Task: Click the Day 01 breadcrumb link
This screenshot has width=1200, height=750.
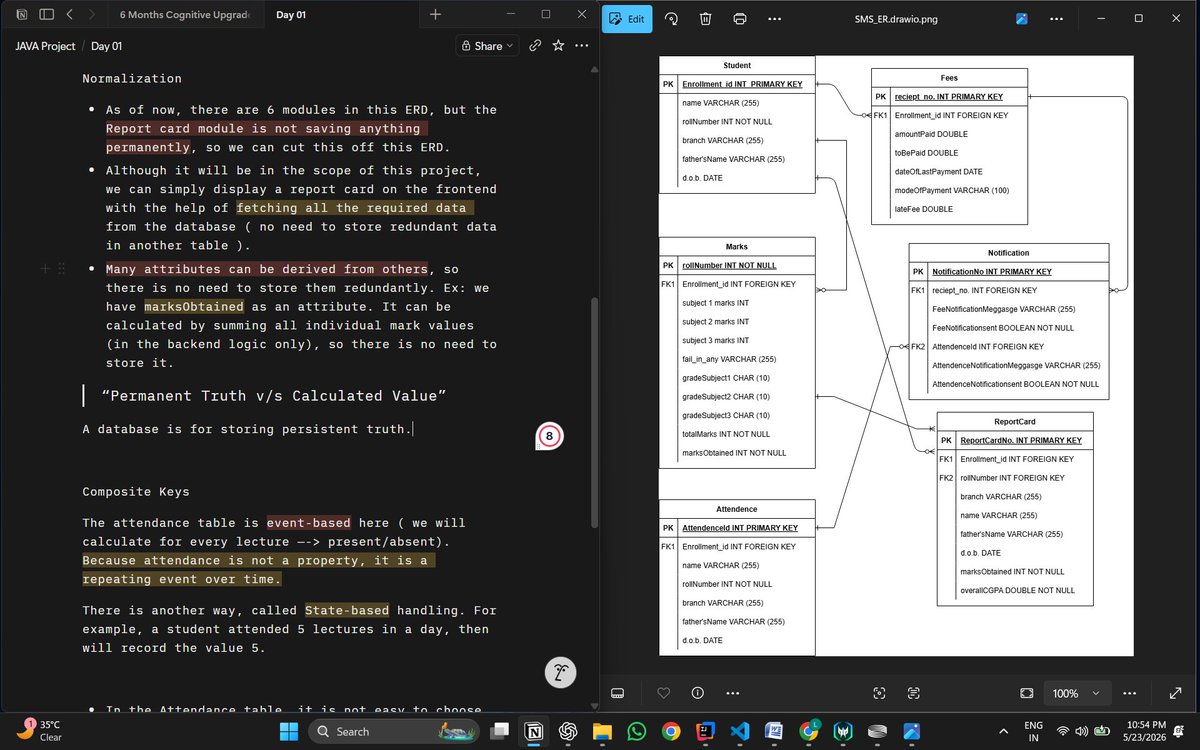Action: 107,46
